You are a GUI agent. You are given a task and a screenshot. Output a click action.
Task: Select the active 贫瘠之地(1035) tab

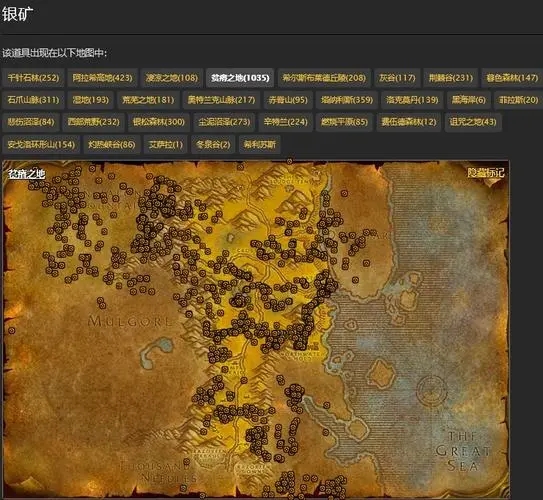pyautogui.click(x=240, y=78)
